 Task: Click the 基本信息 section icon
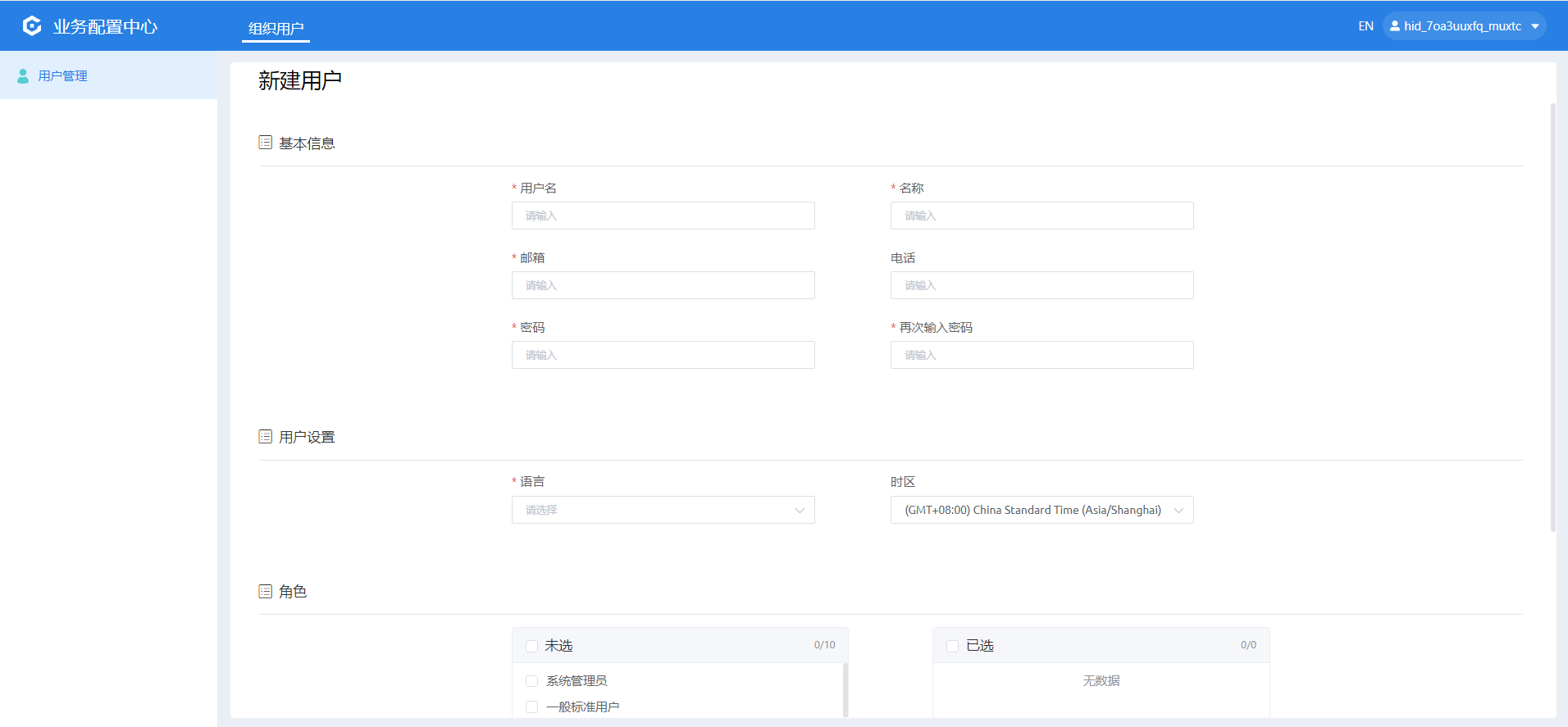pyautogui.click(x=266, y=143)
